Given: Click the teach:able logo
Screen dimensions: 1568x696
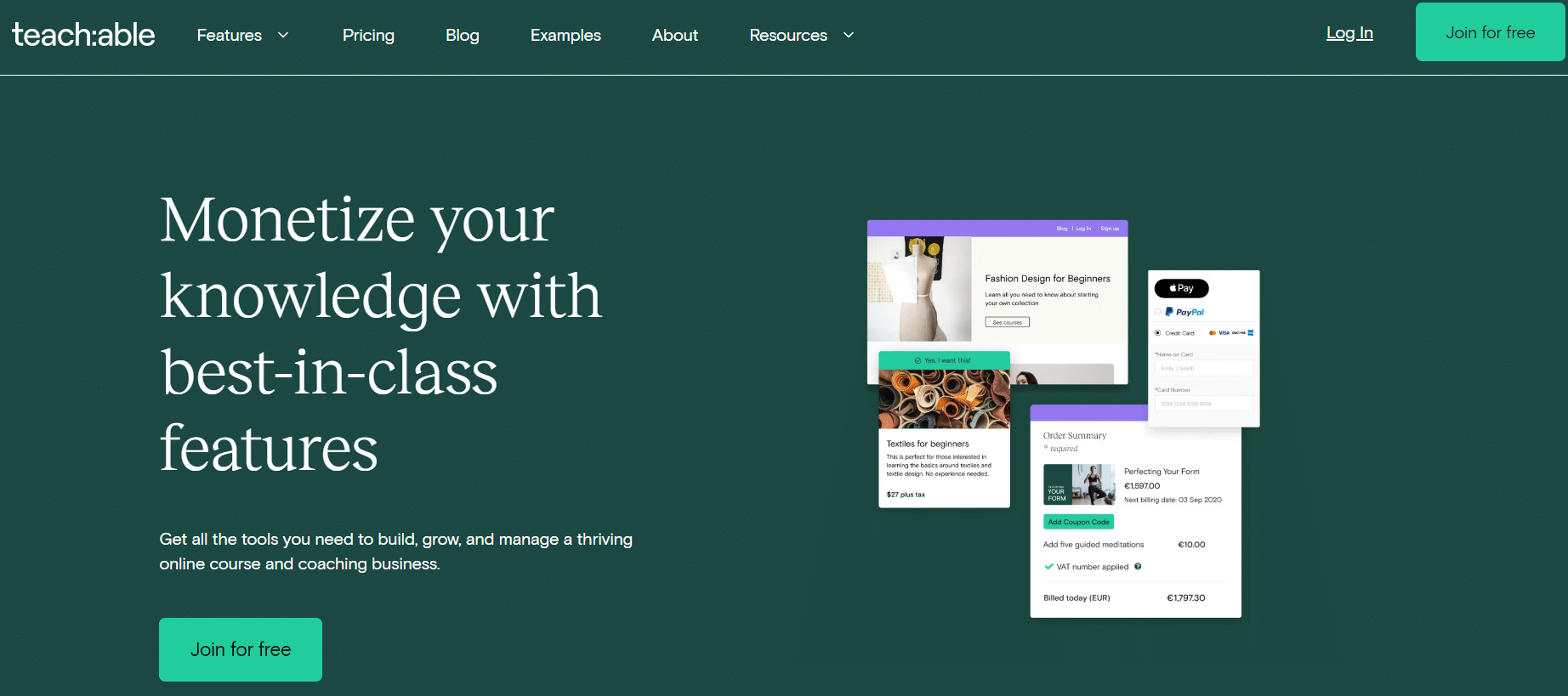Looking at the screenshot, I should 83,35.
